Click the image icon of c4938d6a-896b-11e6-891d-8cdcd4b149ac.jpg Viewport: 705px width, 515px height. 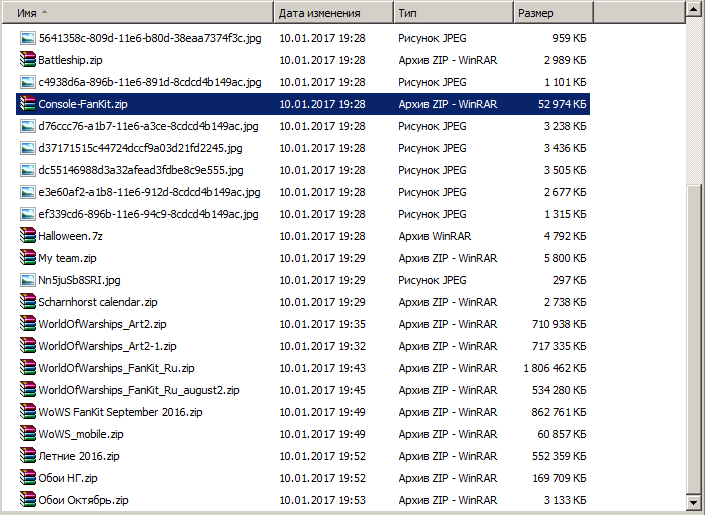pyautogui.click(x=27, y=82)
